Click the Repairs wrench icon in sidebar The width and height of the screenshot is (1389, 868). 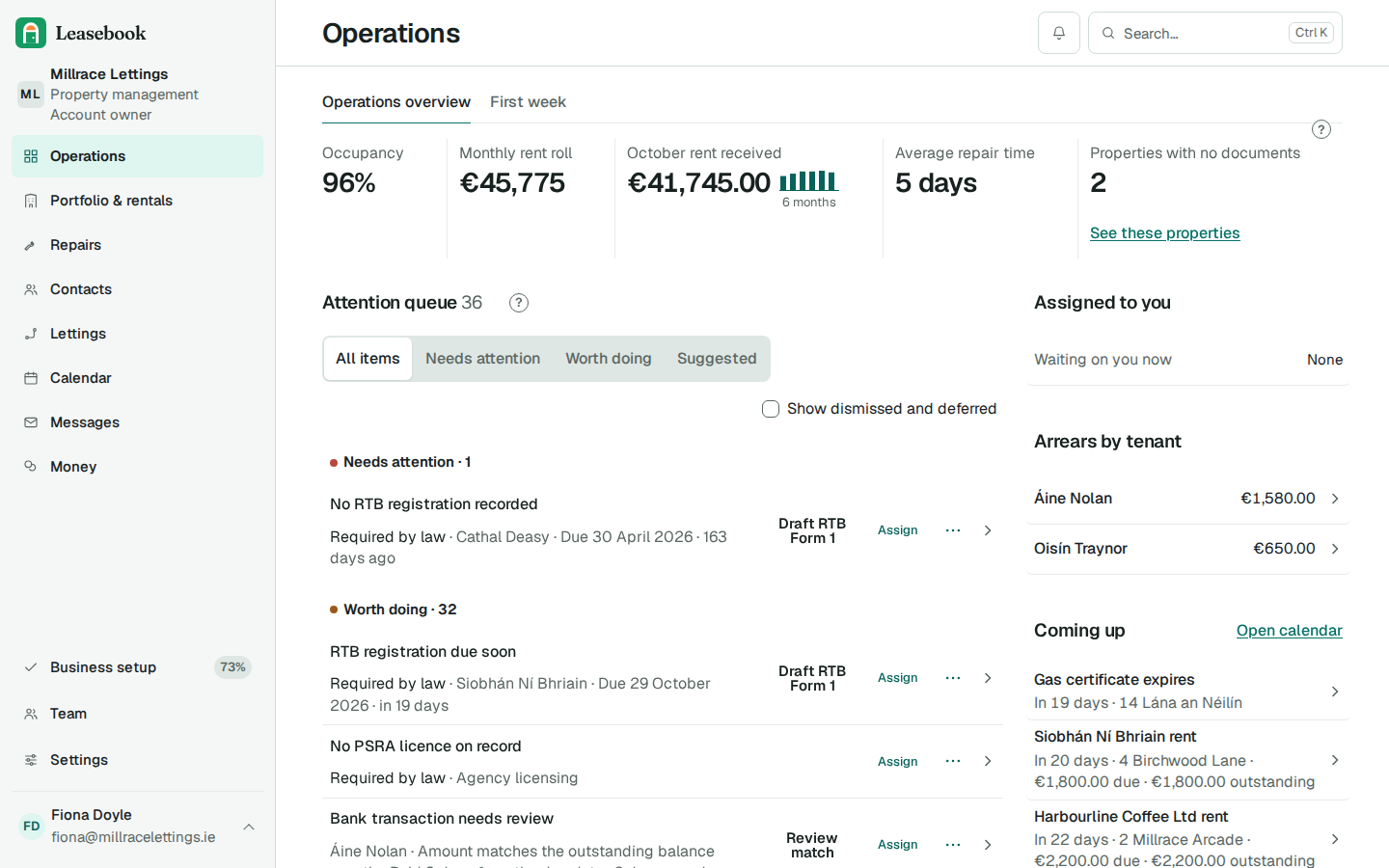click(x=31, y=245)
